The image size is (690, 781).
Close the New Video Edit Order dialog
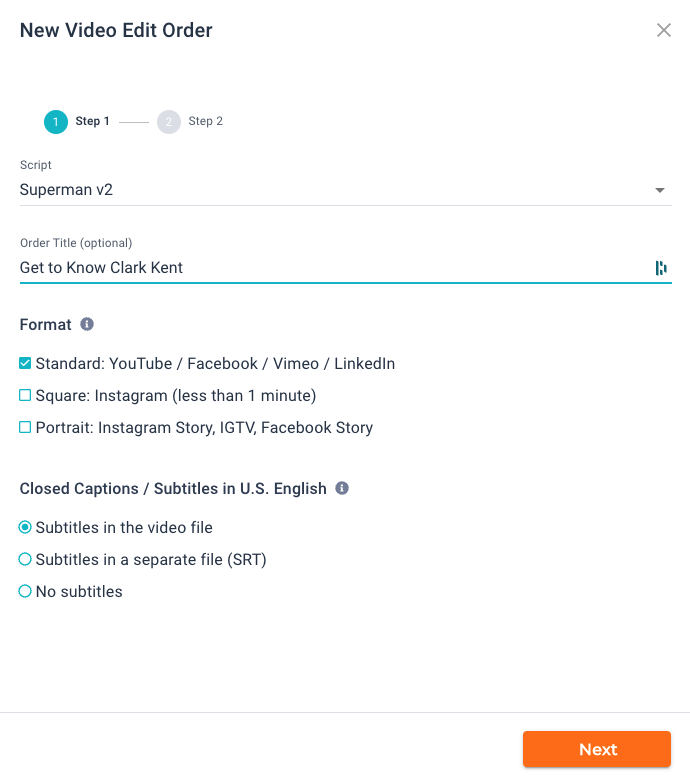(664, 30)
